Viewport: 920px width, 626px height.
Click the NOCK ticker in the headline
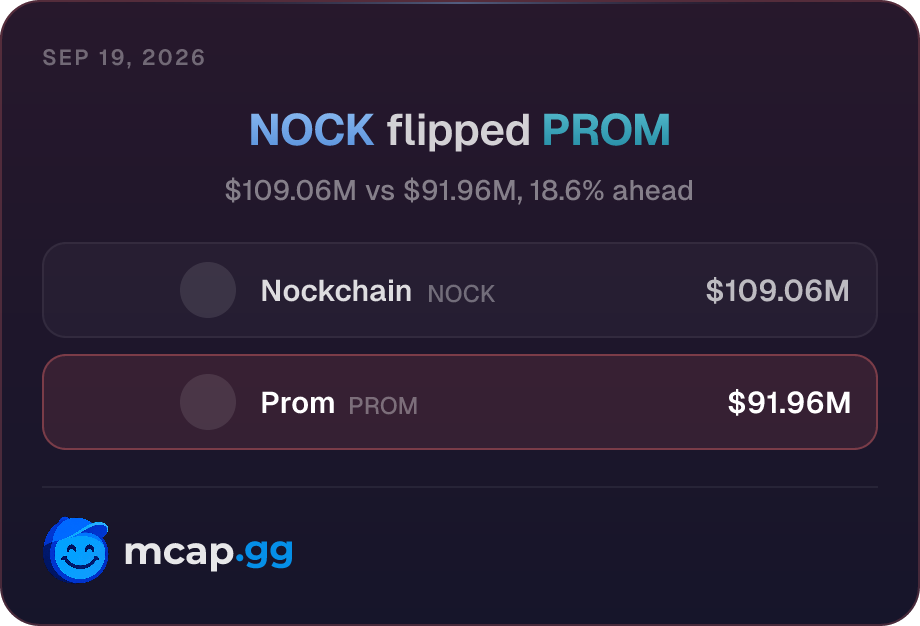312,130
